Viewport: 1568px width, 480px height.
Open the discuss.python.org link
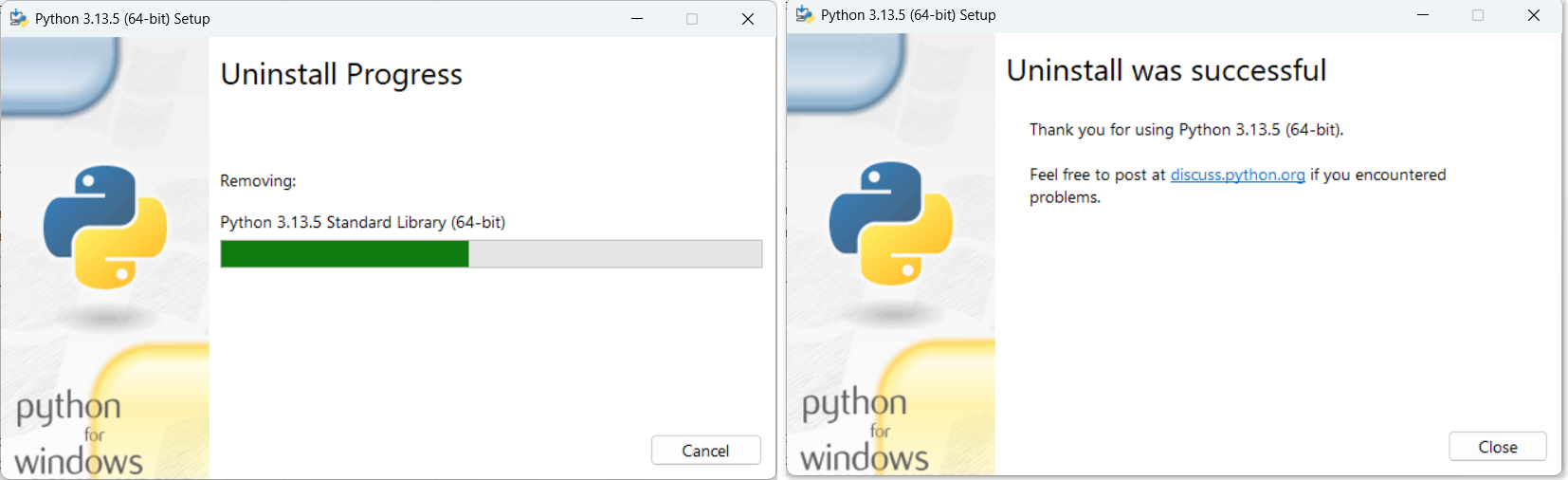[1238, 175]
